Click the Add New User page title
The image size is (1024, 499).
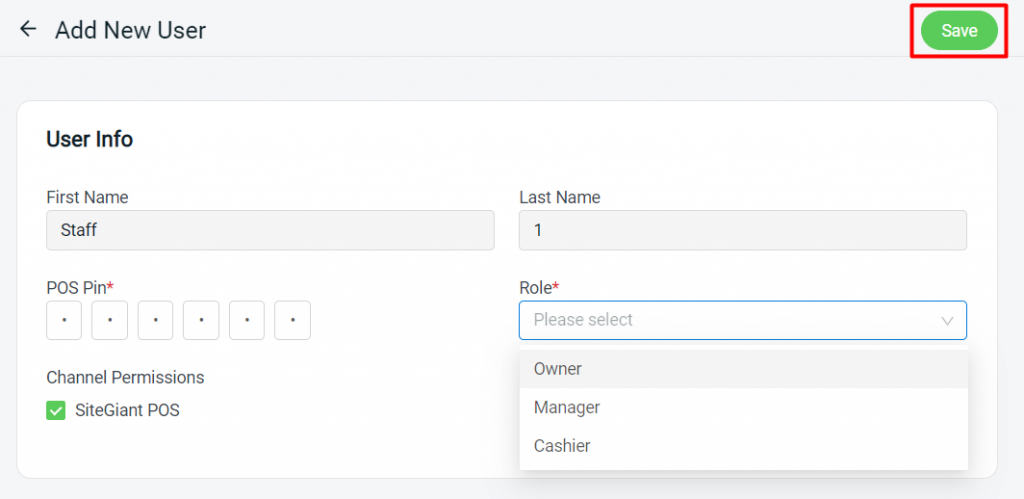pos(131,30)
